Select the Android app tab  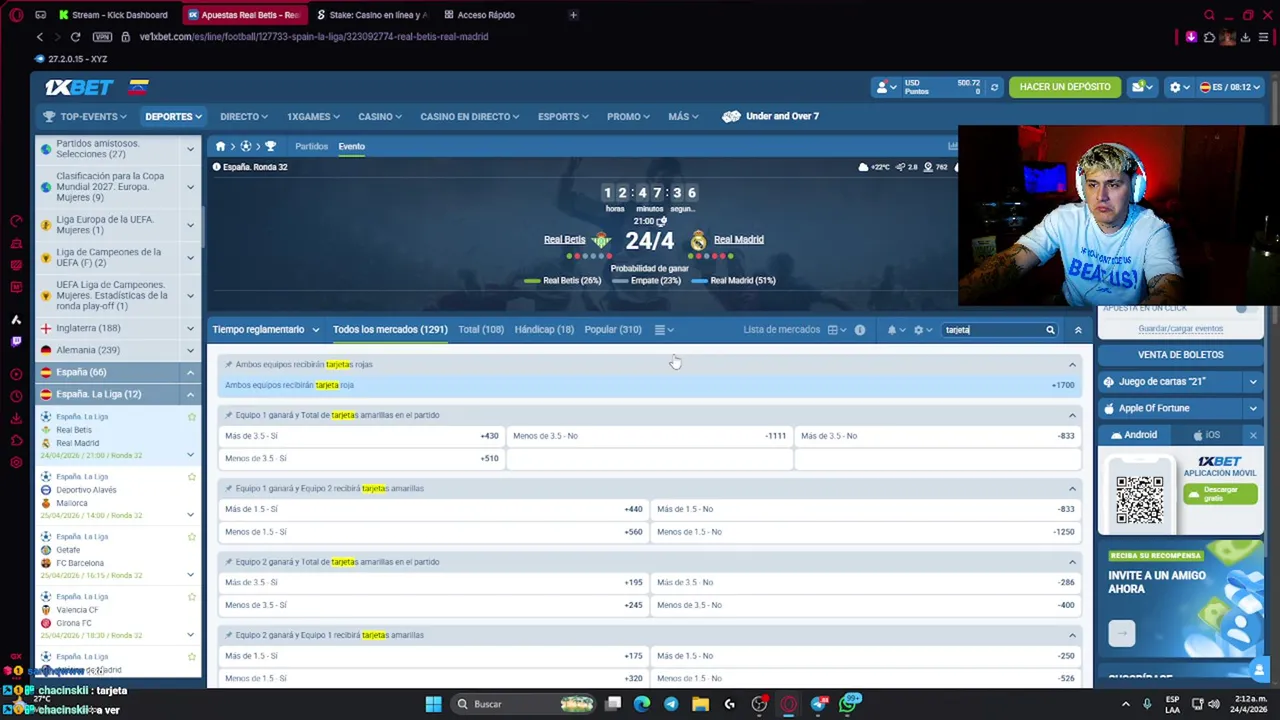pyautogui.click(x=1132, y=435)
